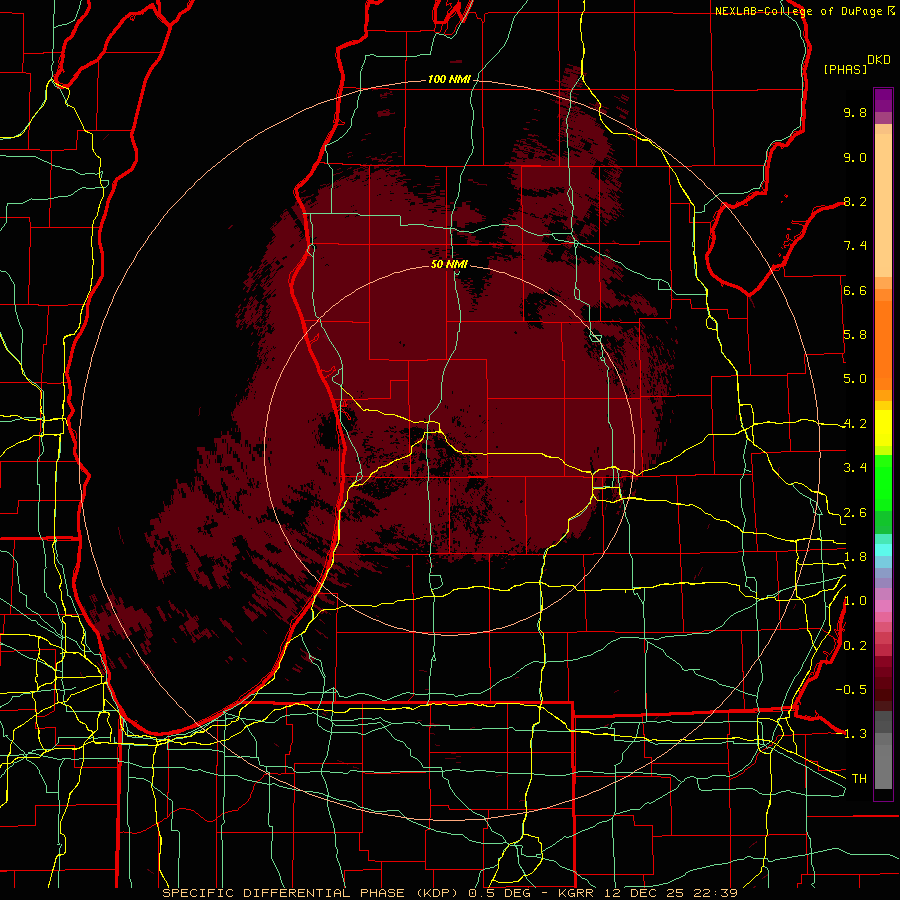Click the NEXLAB-College of DuPage credit text
Viewport: 900px width, 900px height.
(798, 11)
